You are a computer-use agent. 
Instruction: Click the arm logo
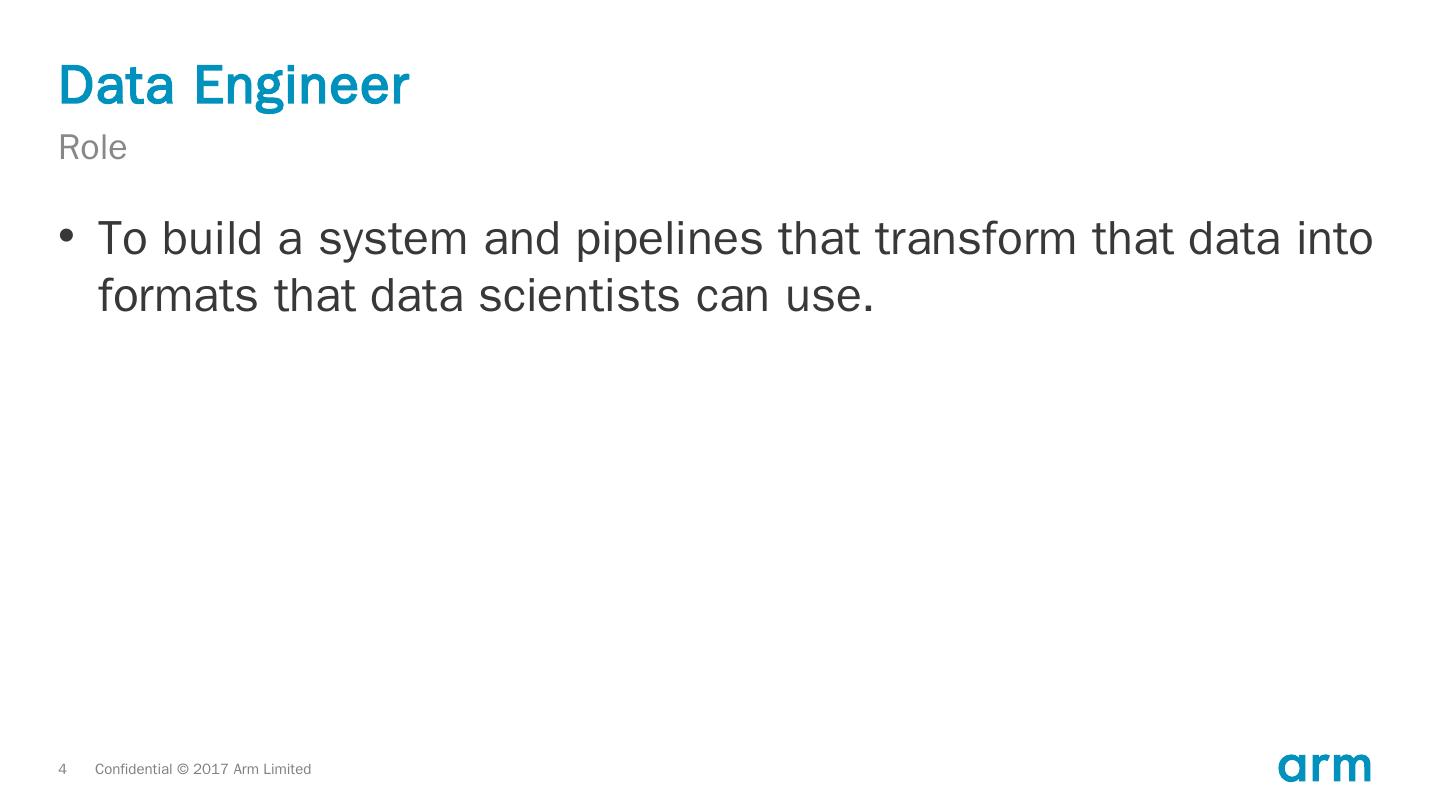pos(1324,767)
